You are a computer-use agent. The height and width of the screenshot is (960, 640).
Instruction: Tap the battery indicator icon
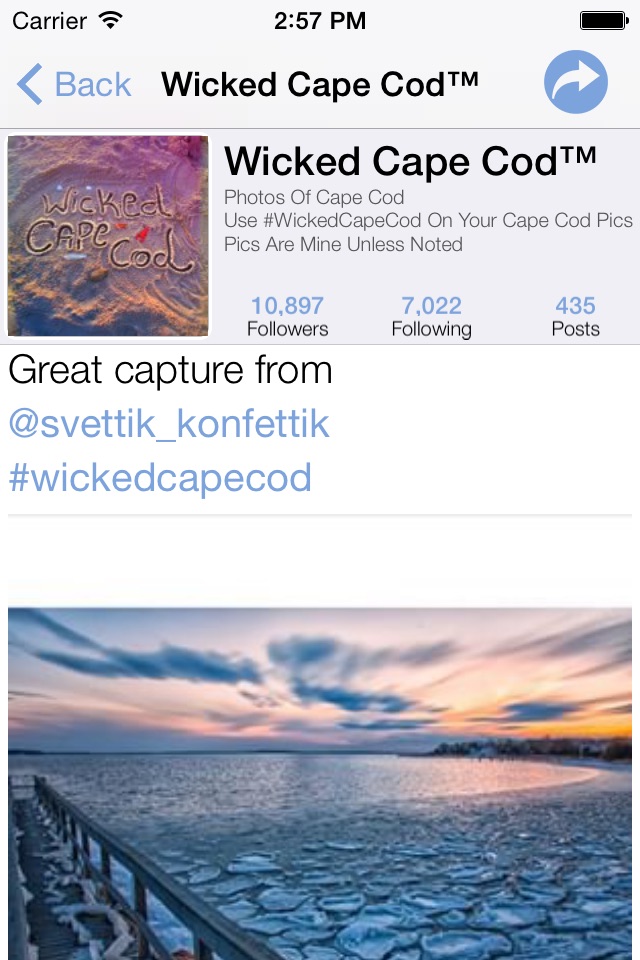point(604,21)
